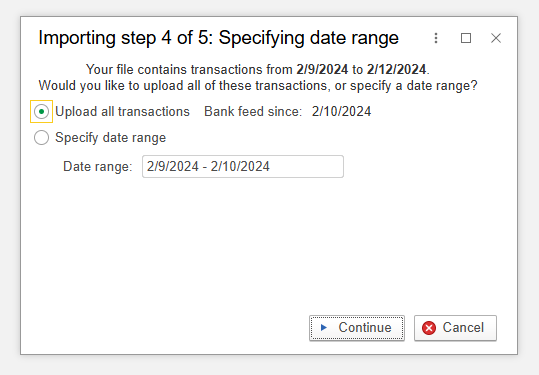Click the Continue button
Screen dimensions: 539x375
pyautogui.click(x=357, y=328)
